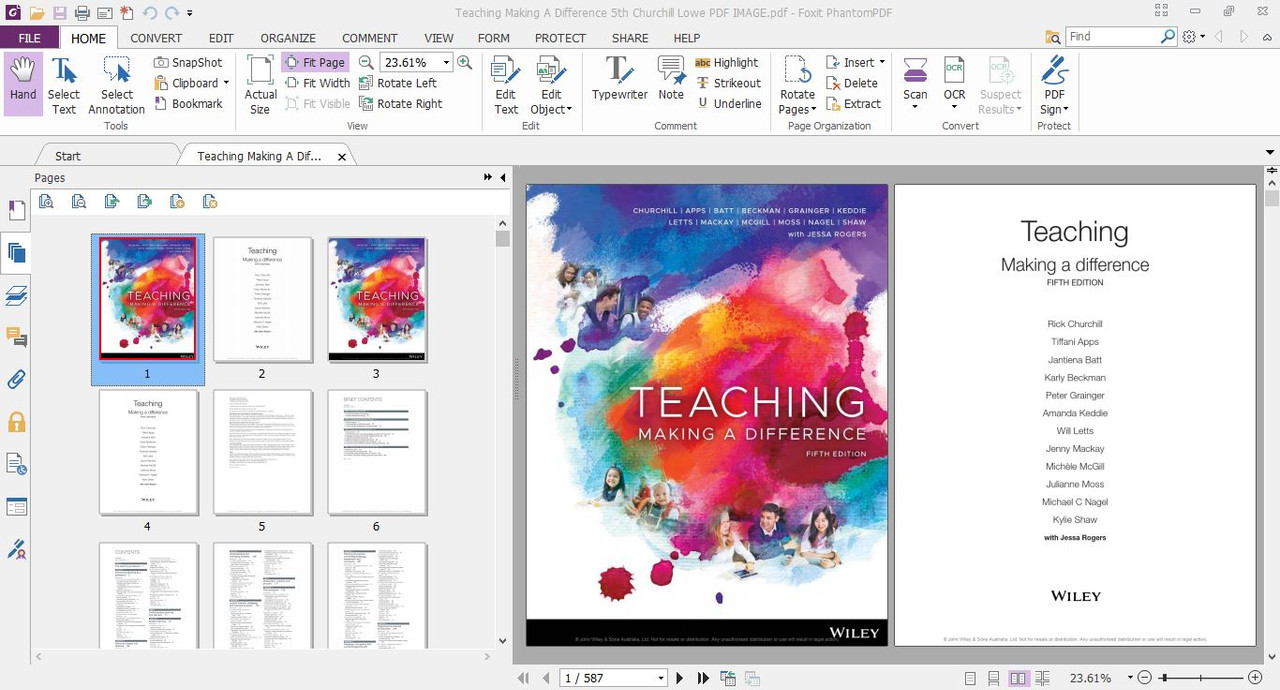Add a Note comment
1280x690 pixels.
[671, 78]
